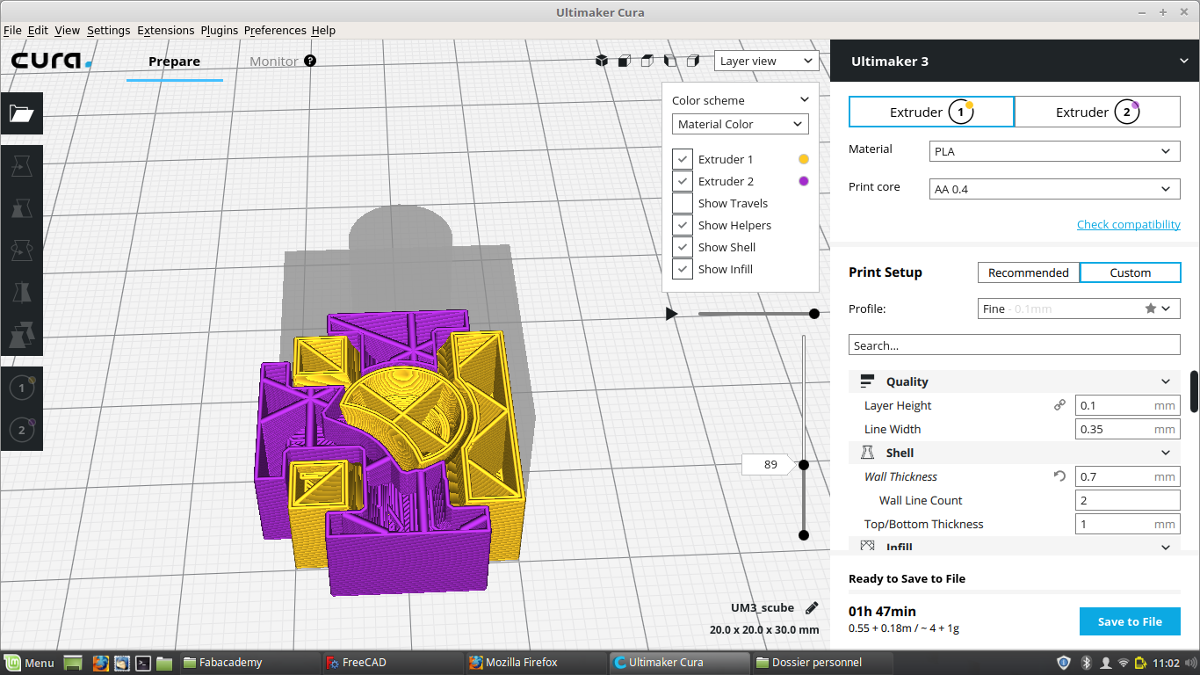Screen dimensions: 1200x675
Task: Show desktop via taskbar green icon
Action: 73,662
